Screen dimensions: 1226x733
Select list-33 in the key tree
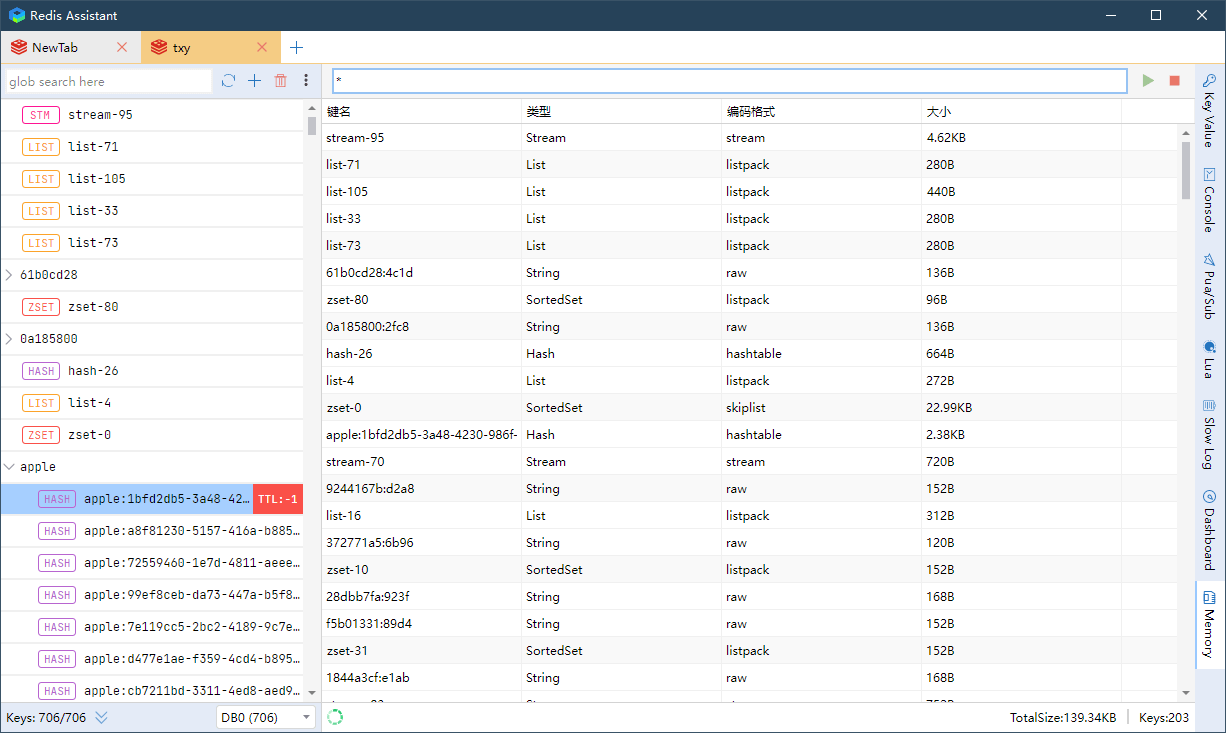click(152, 211)
